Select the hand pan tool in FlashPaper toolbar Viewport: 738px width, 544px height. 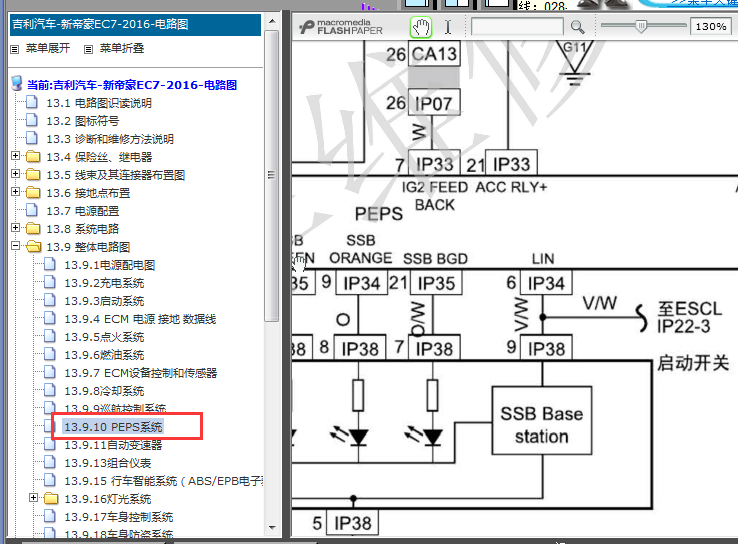[x=421, y=27]
